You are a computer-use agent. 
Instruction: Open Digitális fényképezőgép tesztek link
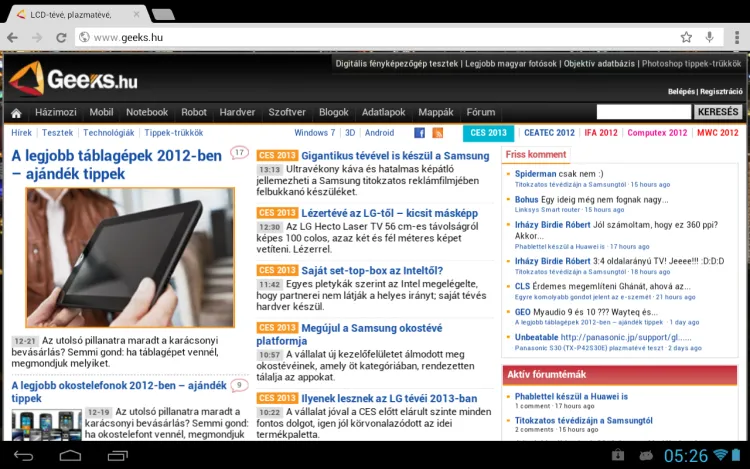pyautogui.click(x=397, y=64)
